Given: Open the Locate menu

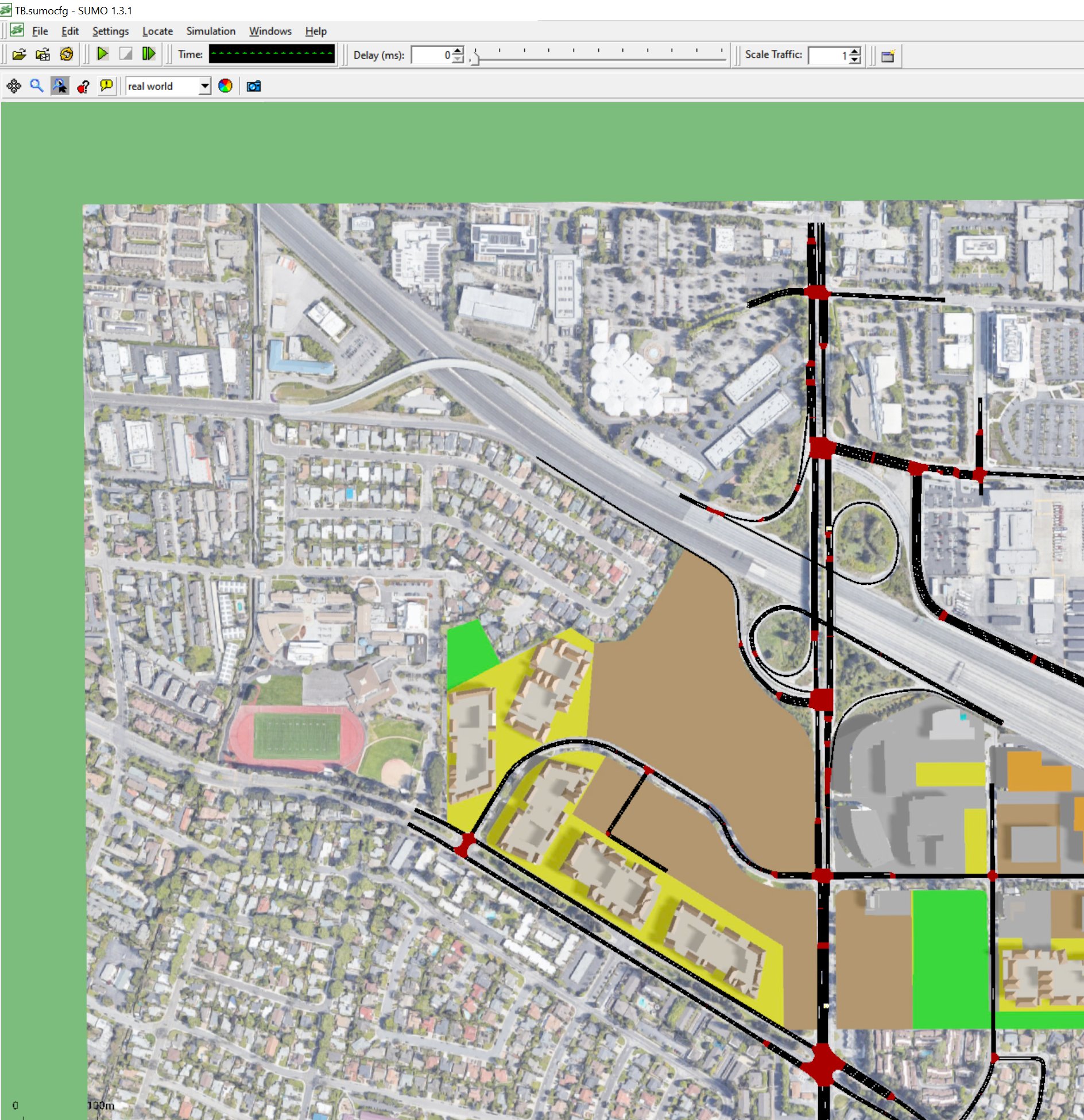Looking at the screenshot, I should tap(157, 31).
